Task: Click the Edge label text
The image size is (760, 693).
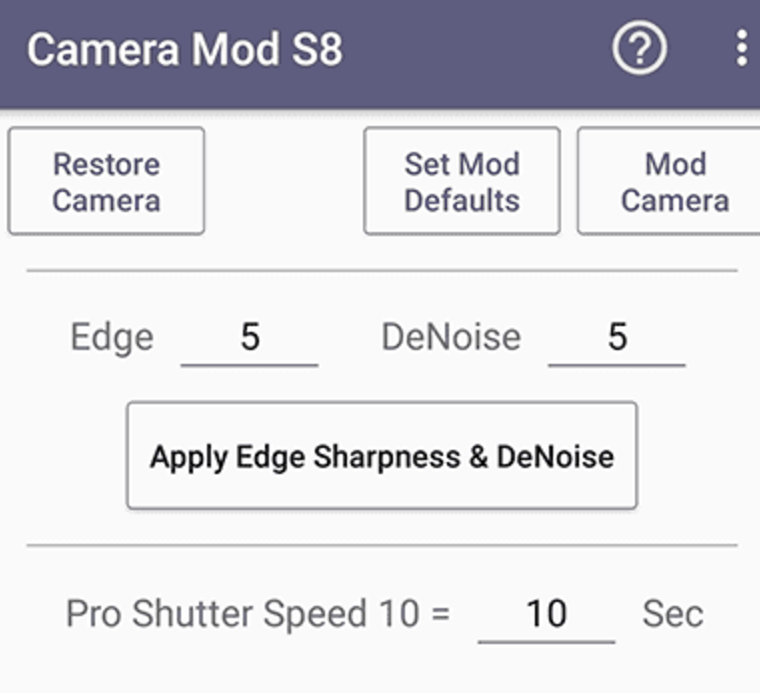Action: tap(112, 338)
